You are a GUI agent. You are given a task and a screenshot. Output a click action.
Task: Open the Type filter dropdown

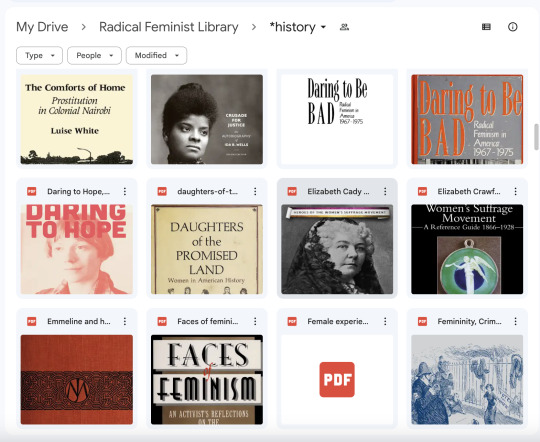click(x=39, y=55)
